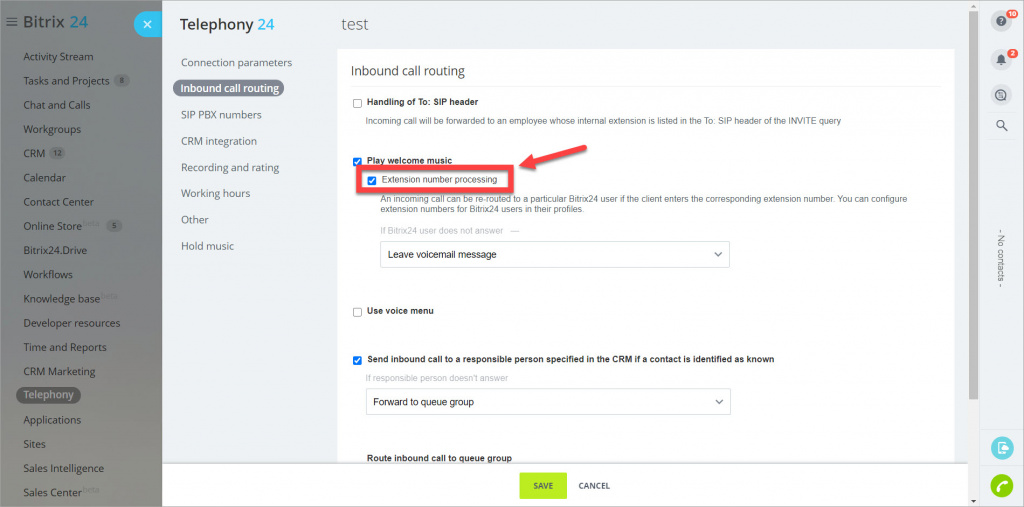Click the teal device icon above phone button
Viewport: 1024px width, 507px height.
click(1000, 448)
